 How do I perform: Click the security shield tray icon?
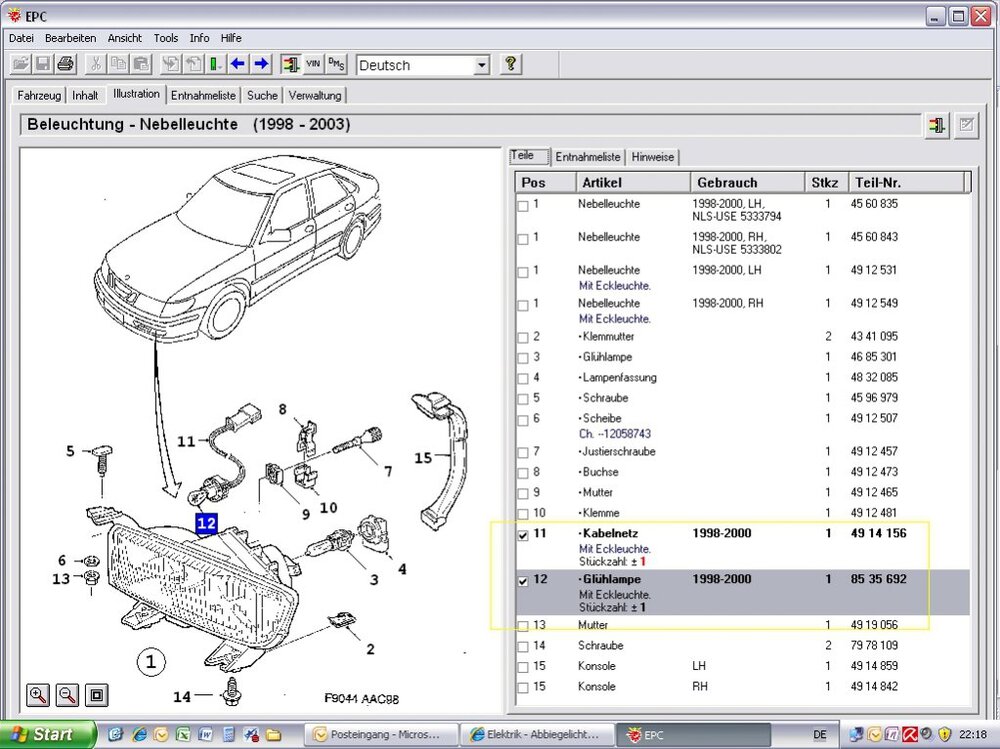click(945, 734)
